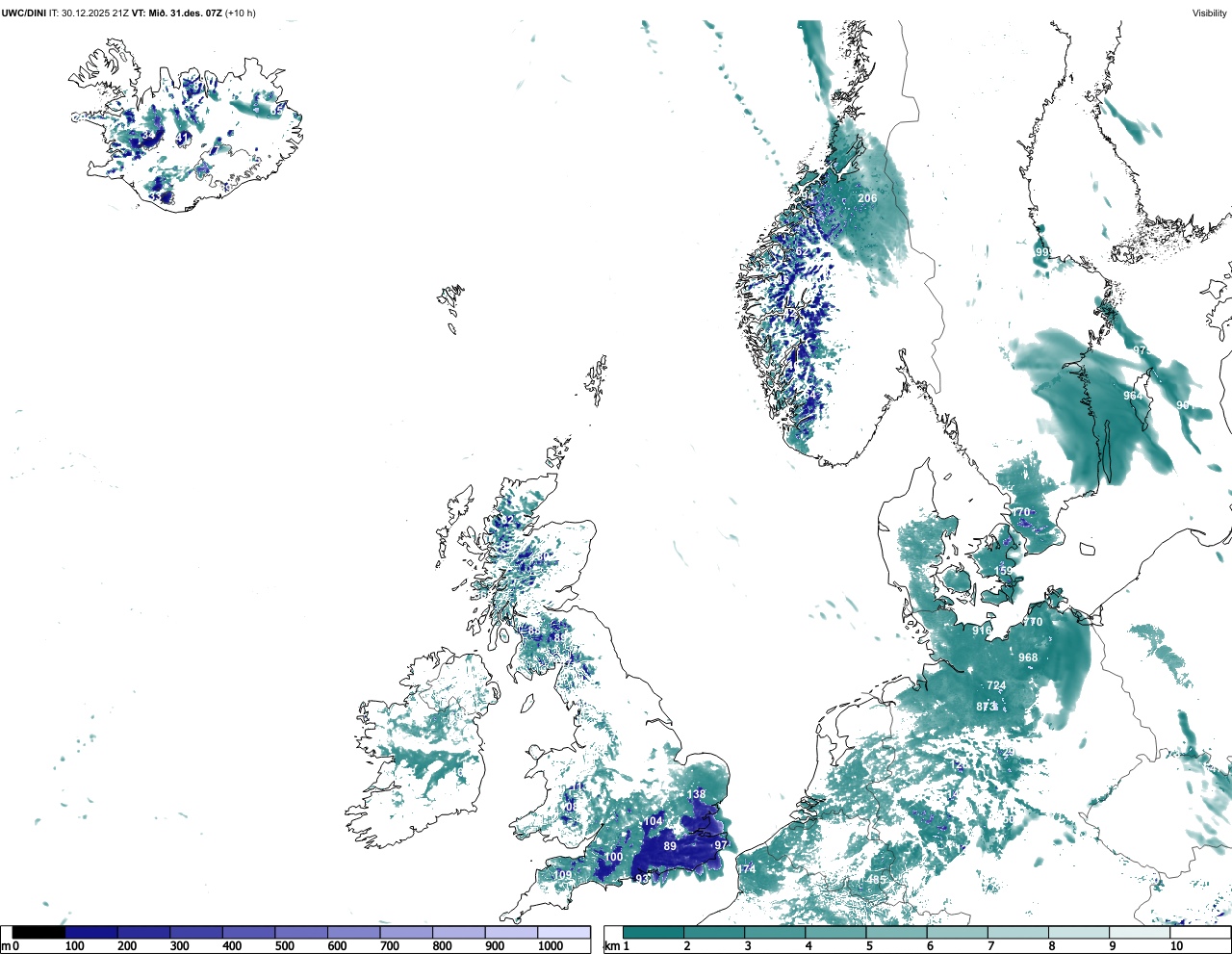Select the 4–5 km teal legend segment
Image resolution: width=1232 pixels, height=954 pixels.
[x=835, y=932]
